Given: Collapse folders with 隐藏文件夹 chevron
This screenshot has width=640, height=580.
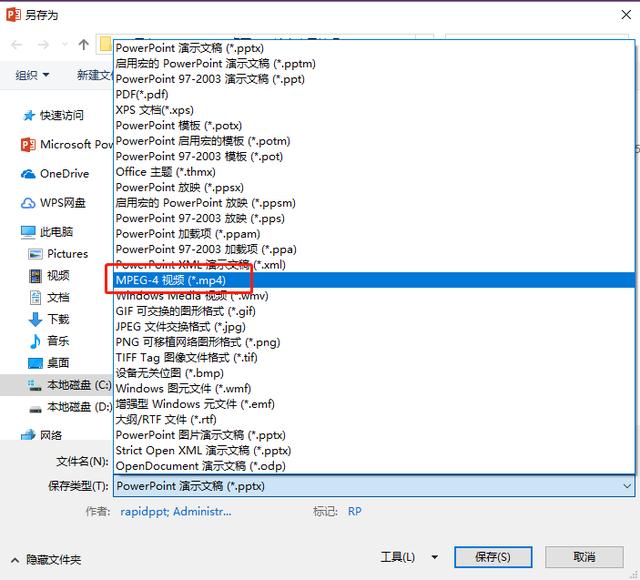Looking at the screenshot, I should coord(15,560).
